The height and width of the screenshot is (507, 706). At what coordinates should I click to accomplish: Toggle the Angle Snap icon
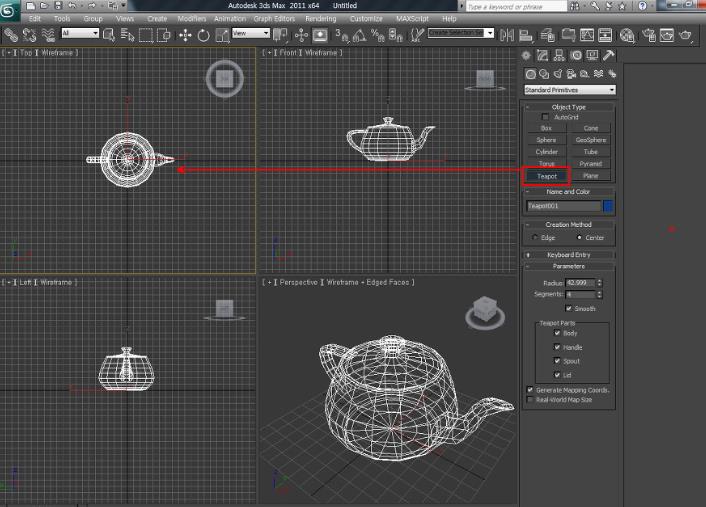[x=359, y=35]
